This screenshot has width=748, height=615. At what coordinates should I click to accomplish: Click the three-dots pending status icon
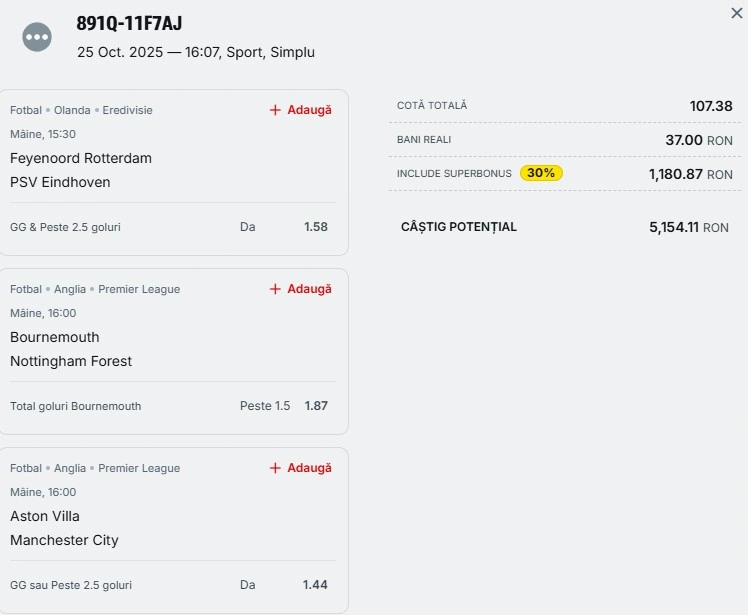coord(37,37)
